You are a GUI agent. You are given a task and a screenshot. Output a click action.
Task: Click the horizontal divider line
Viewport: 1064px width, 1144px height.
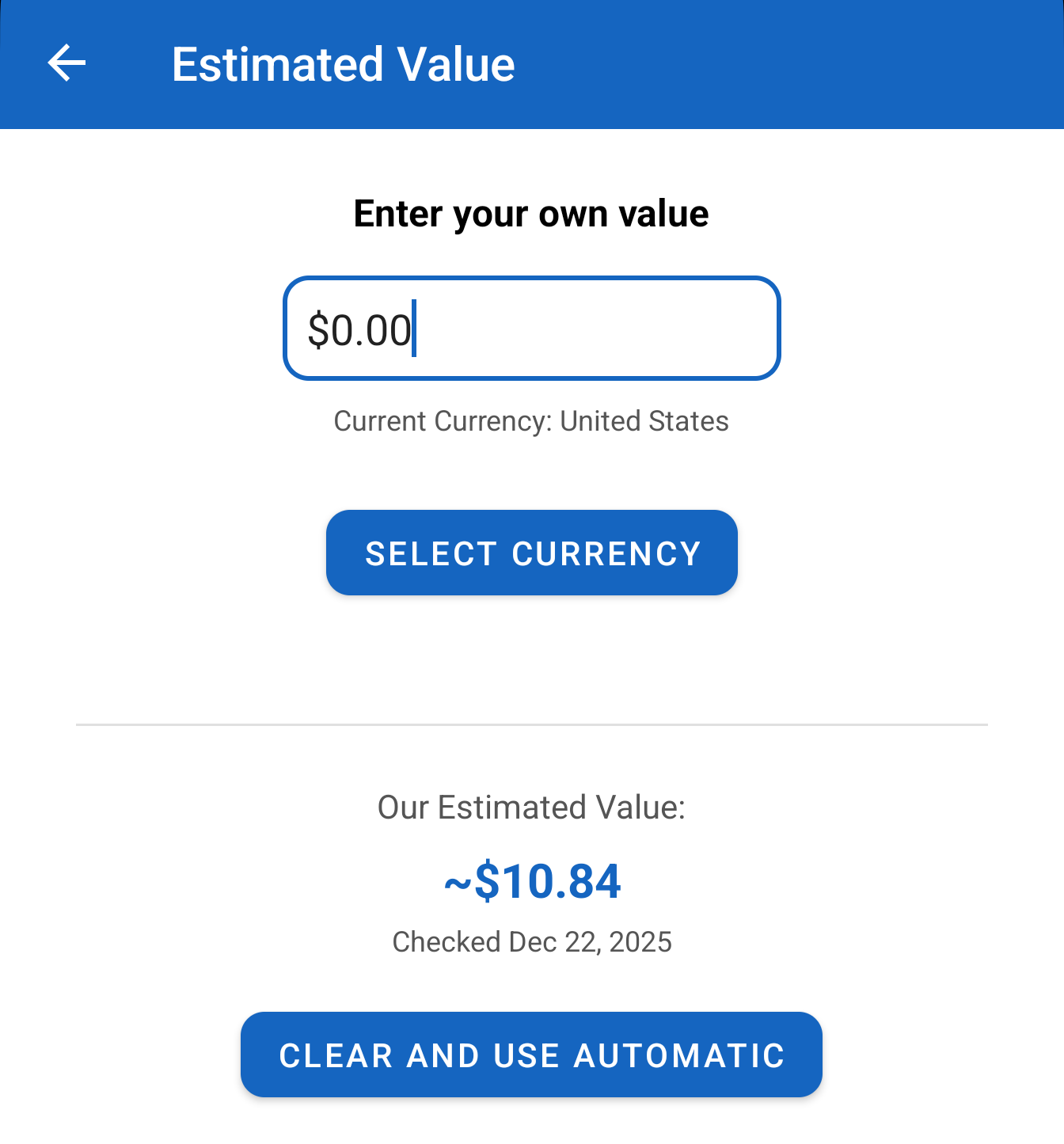(x=531, y=724)
